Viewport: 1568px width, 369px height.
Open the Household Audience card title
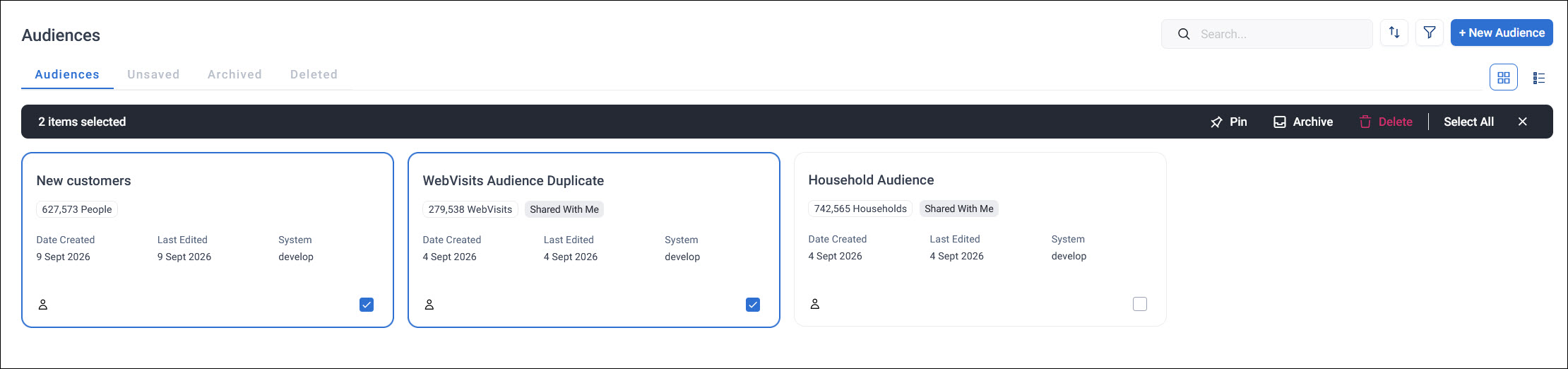point(871,180)
